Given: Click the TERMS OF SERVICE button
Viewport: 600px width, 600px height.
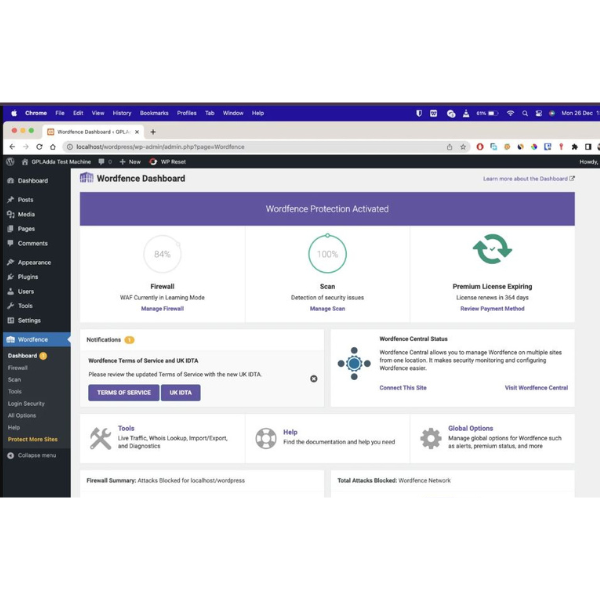Looking at the screenshot, I should [124, 393].
